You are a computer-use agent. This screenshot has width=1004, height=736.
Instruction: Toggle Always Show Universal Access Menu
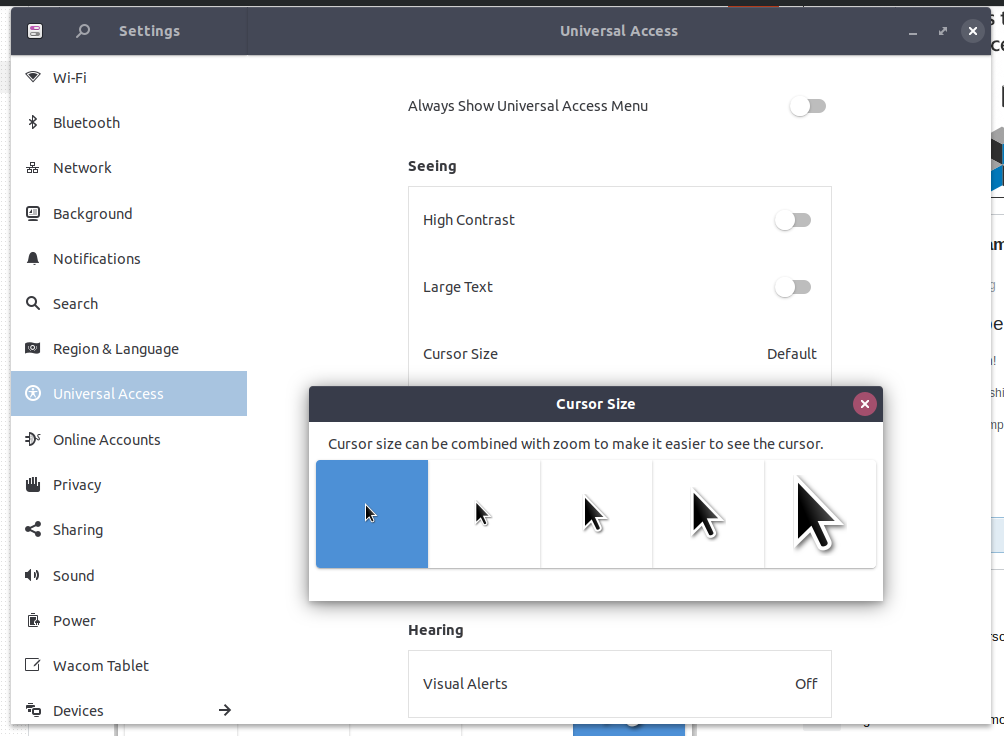tap(807, 106)
